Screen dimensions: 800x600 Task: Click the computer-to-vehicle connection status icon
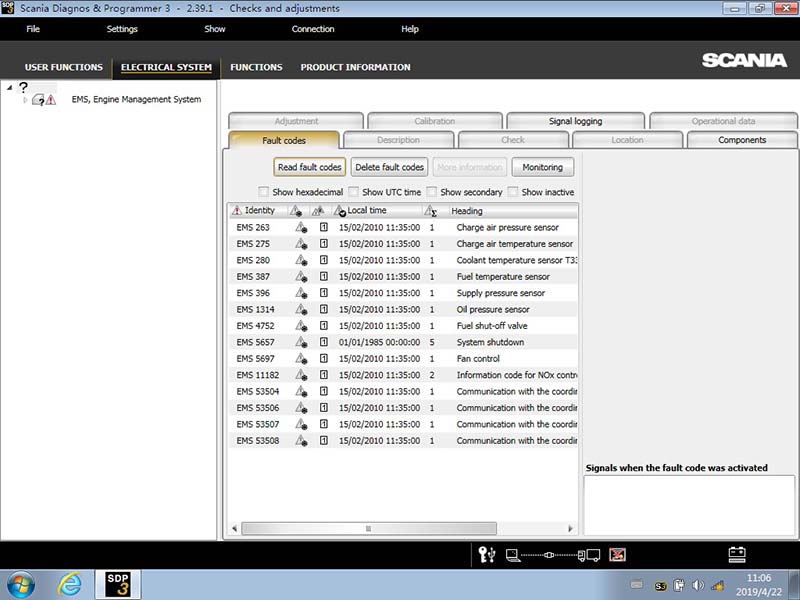(x=552, y=555)
